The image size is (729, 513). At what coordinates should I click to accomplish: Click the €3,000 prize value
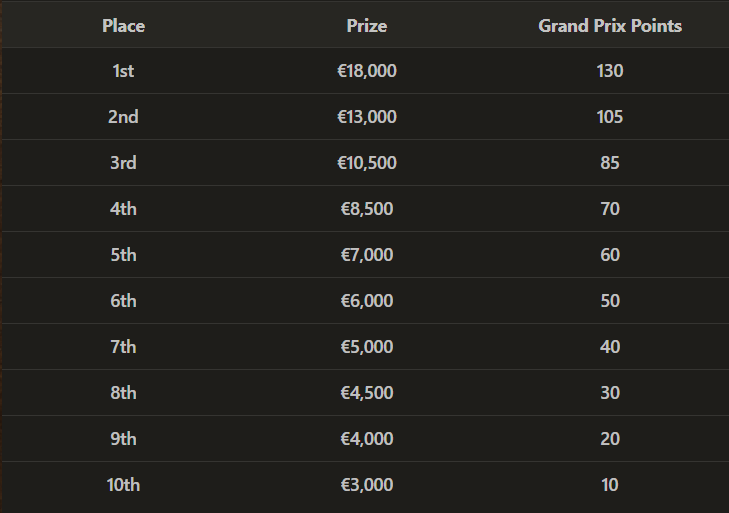point(366,485)
